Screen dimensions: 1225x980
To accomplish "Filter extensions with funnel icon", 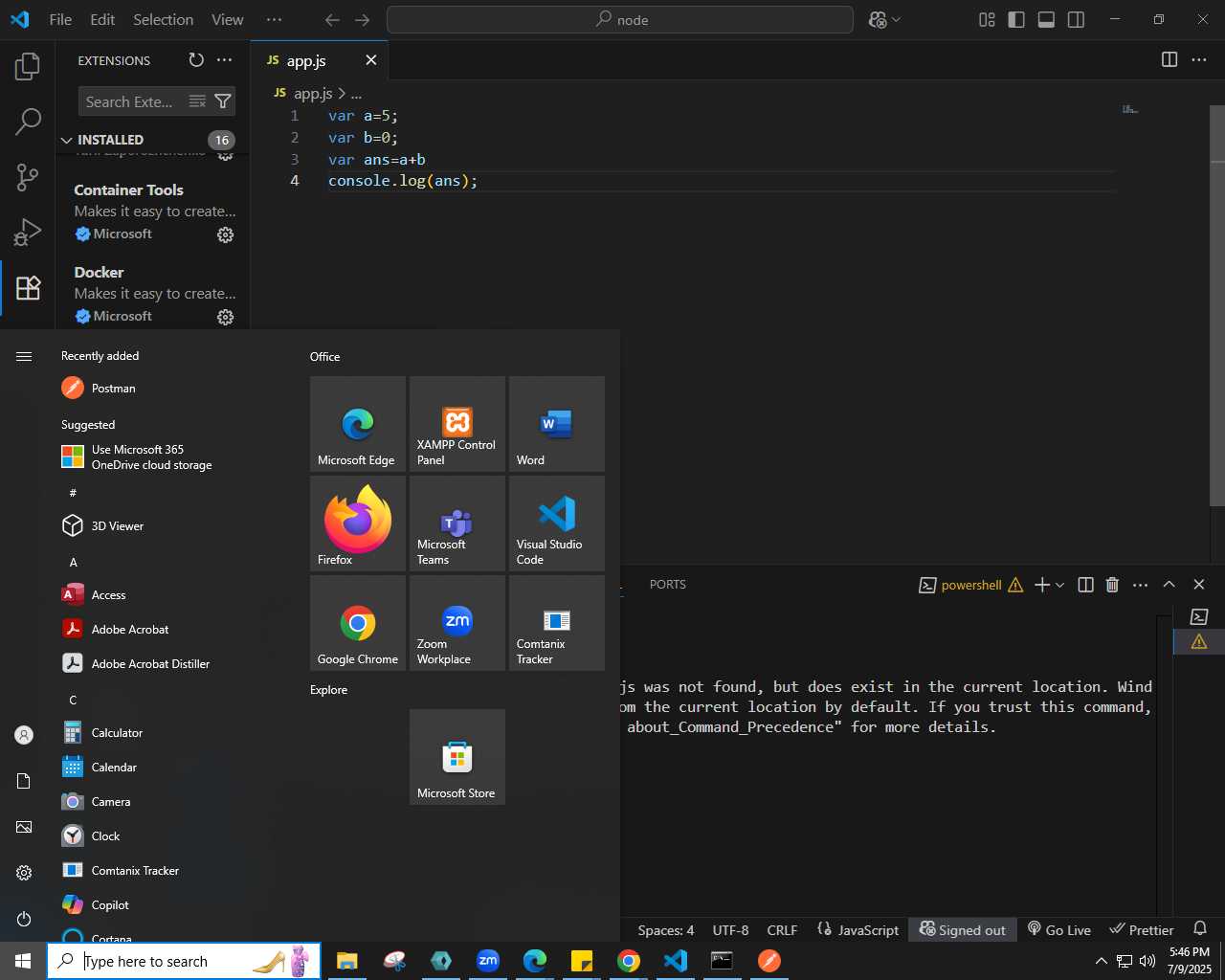I will (x=223, y=101).
